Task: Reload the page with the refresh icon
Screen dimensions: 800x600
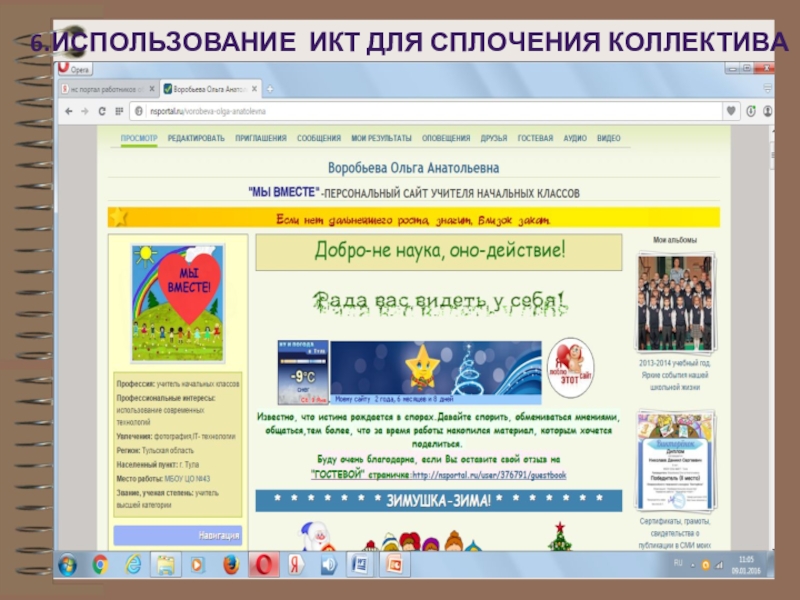Action: pyautogui.click(x=102, y=111)
